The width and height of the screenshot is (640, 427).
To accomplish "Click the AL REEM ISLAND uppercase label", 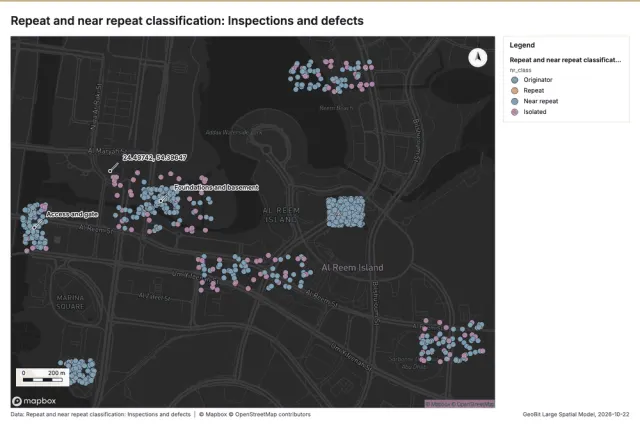I will point(282,215).
